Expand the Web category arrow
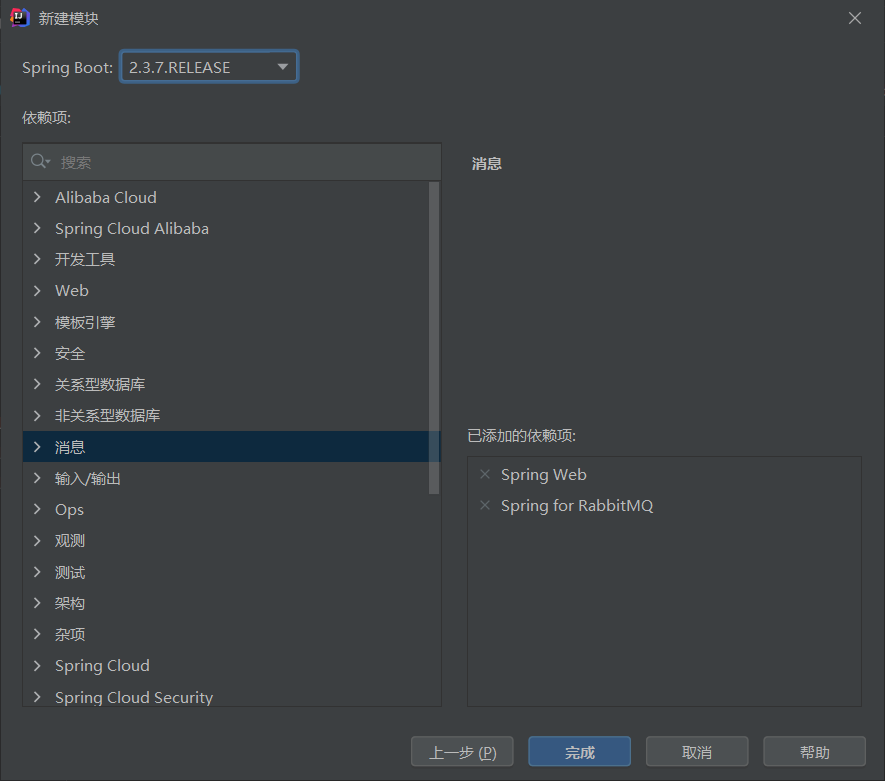 (x=37, y=291)
